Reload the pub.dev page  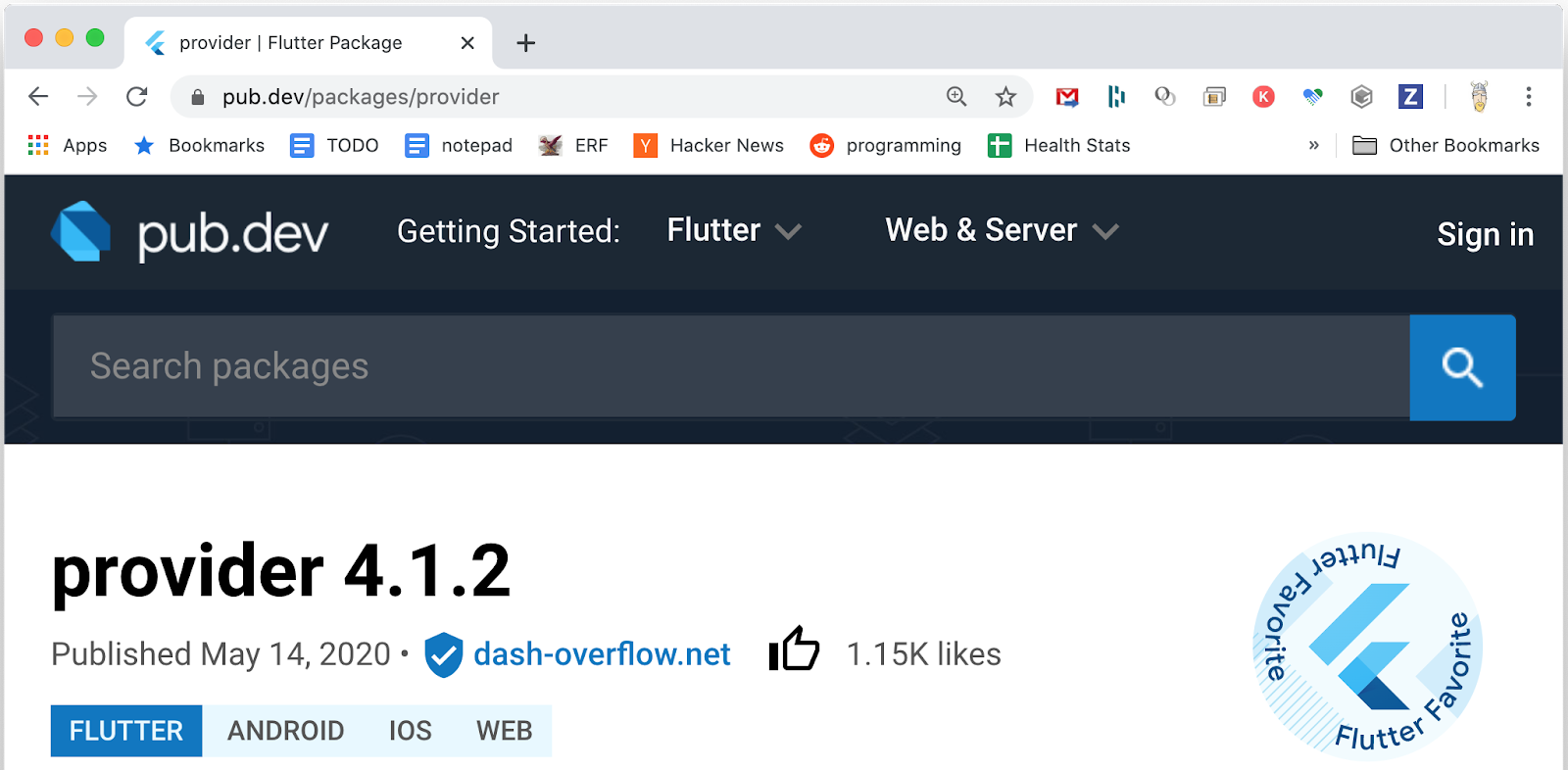137,96
